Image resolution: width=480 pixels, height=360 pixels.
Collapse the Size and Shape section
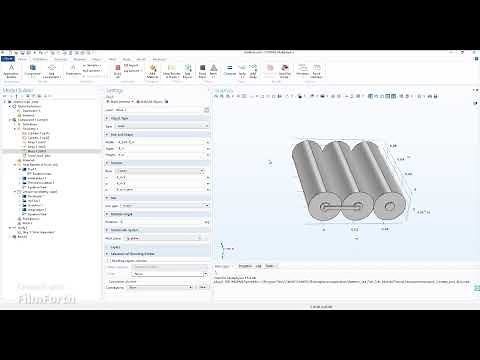107,134
